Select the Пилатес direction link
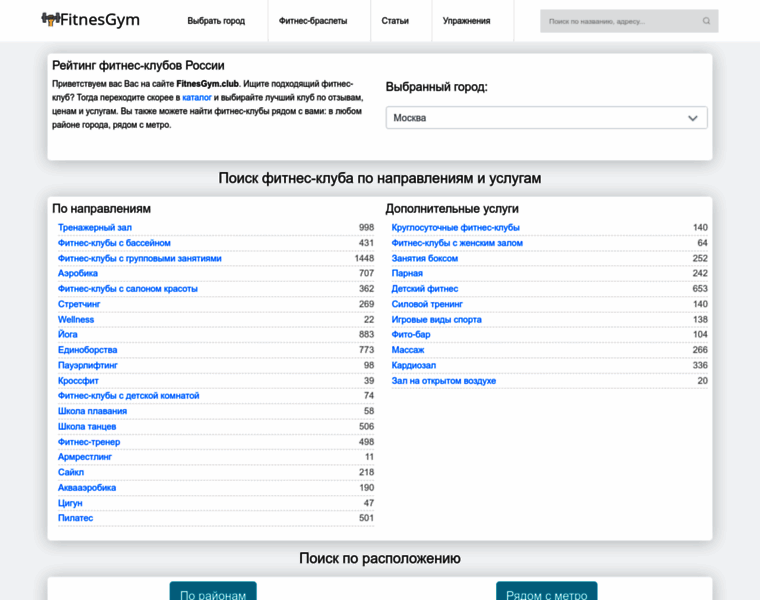 click(x=75, y=518)
